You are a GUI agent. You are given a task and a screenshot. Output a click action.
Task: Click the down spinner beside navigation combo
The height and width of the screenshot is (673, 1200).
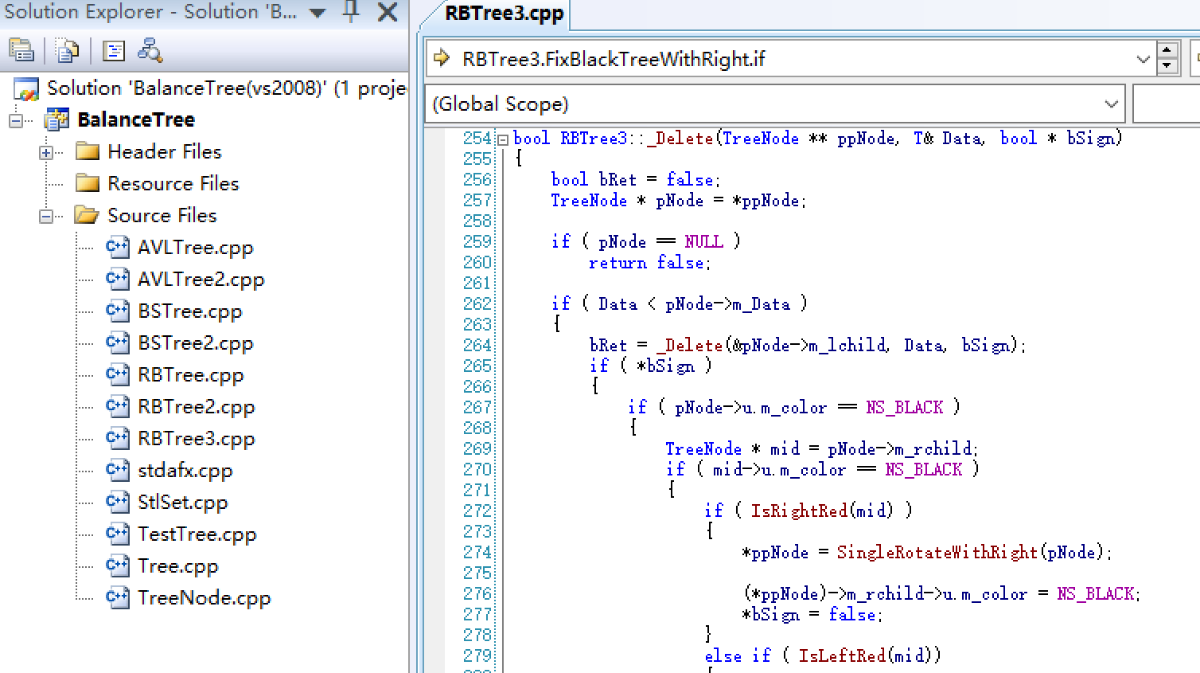click(x=1168, y=67)
